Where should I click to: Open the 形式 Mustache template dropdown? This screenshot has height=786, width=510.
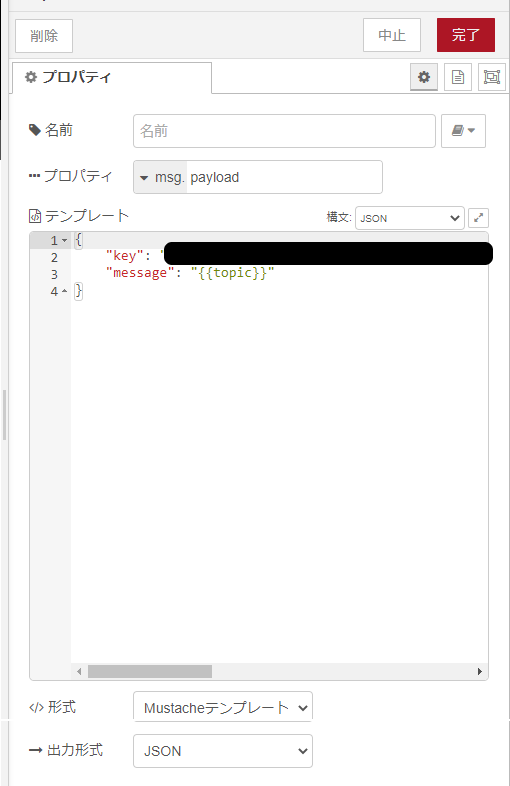223,707
